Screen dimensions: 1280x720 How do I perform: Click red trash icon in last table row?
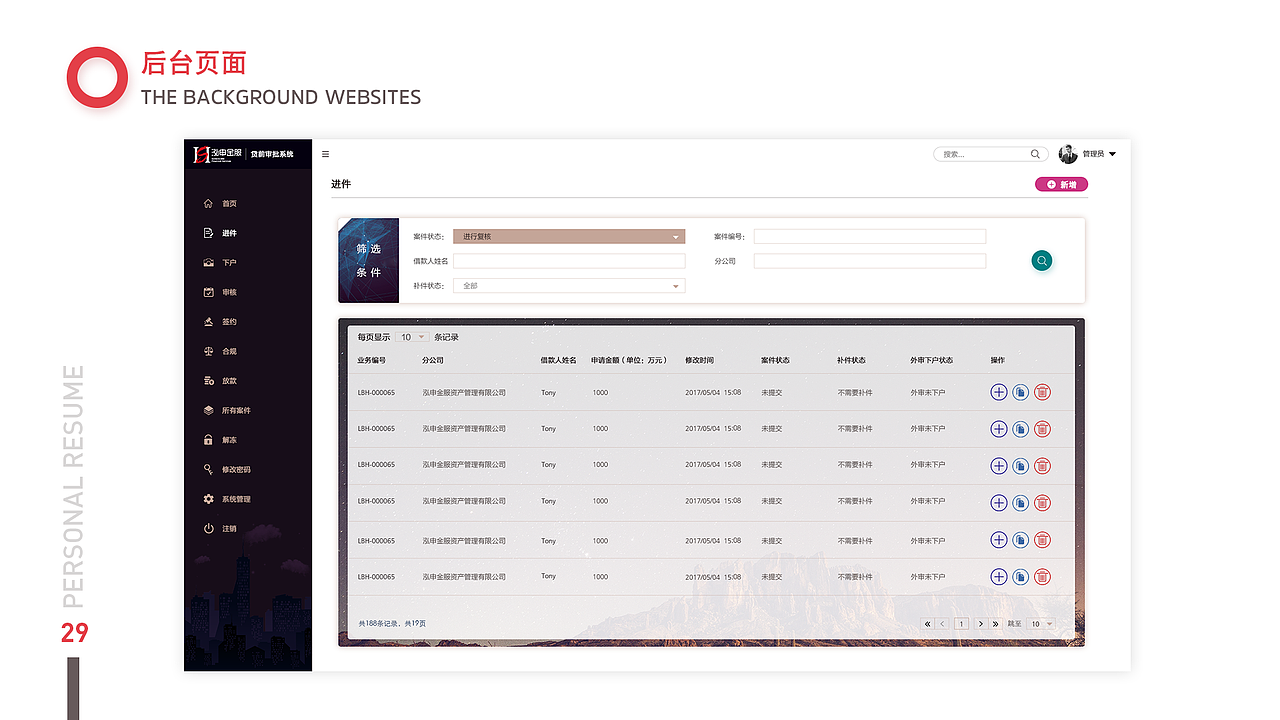(1042, 577)
